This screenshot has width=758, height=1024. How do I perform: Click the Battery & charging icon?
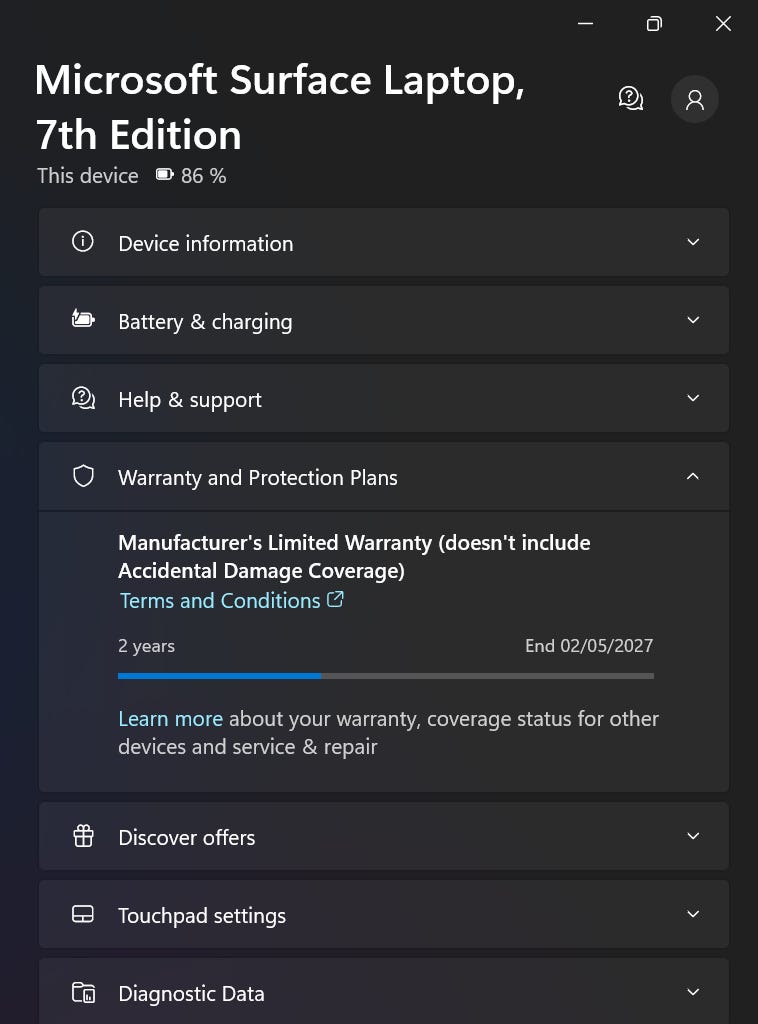point(83,320)
